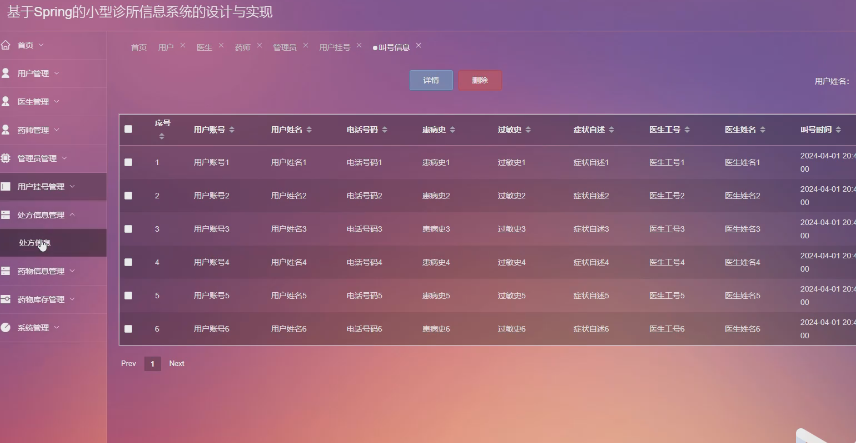Sort by 用户账号 using its sort arrows
856x443 pixels.
(231, 129)
